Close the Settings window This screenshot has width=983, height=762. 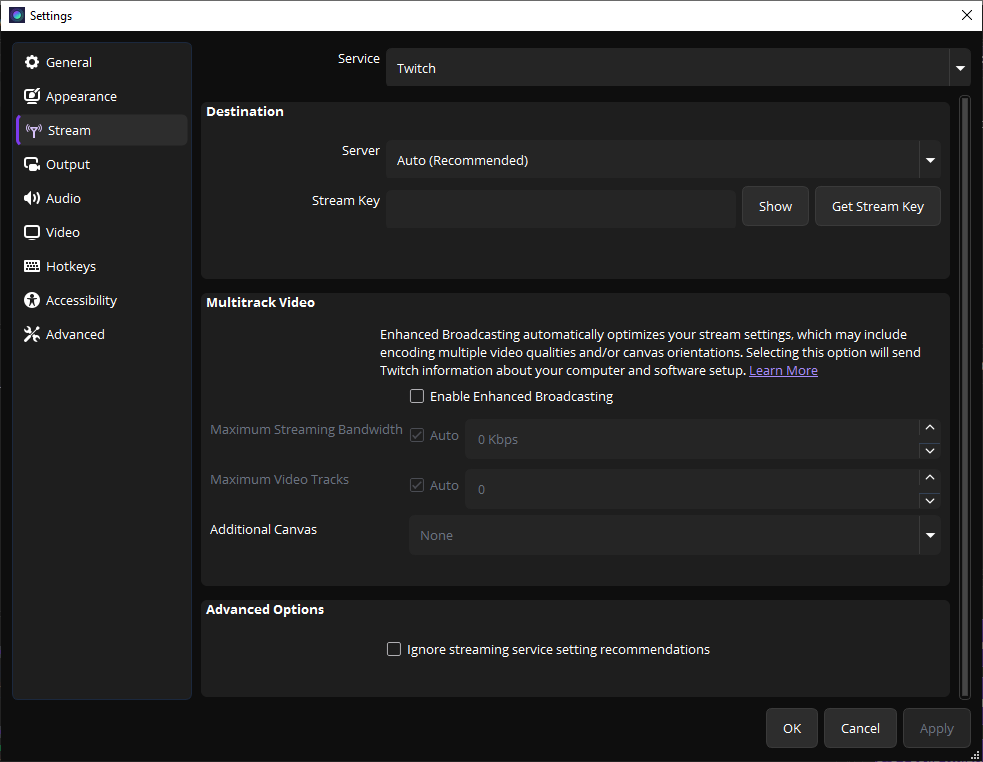coord(967,15)
